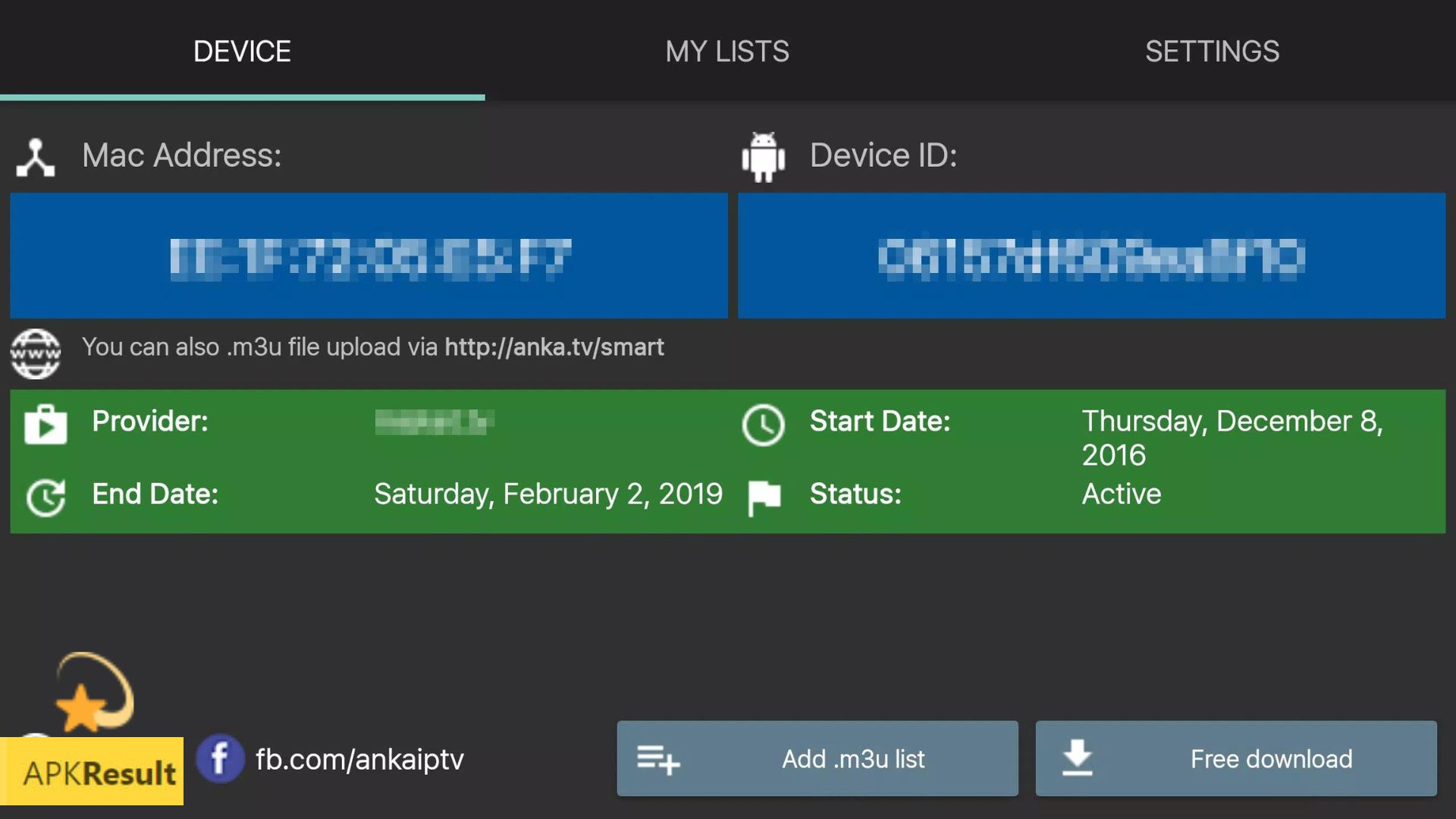Click the Facebook logo icon

[220, 758]
